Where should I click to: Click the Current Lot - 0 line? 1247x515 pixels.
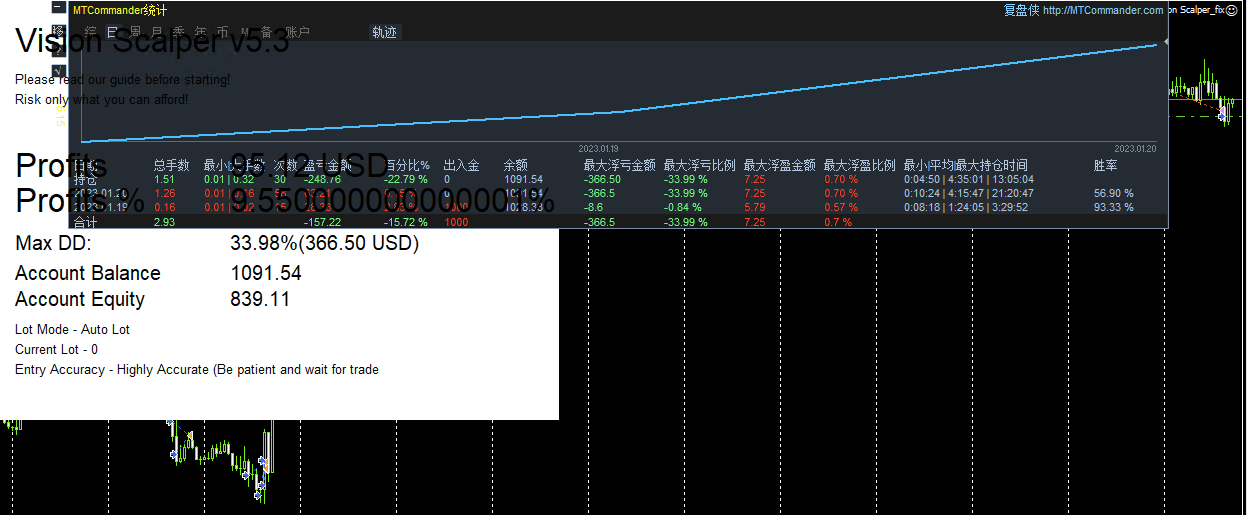tap(56, 349)
